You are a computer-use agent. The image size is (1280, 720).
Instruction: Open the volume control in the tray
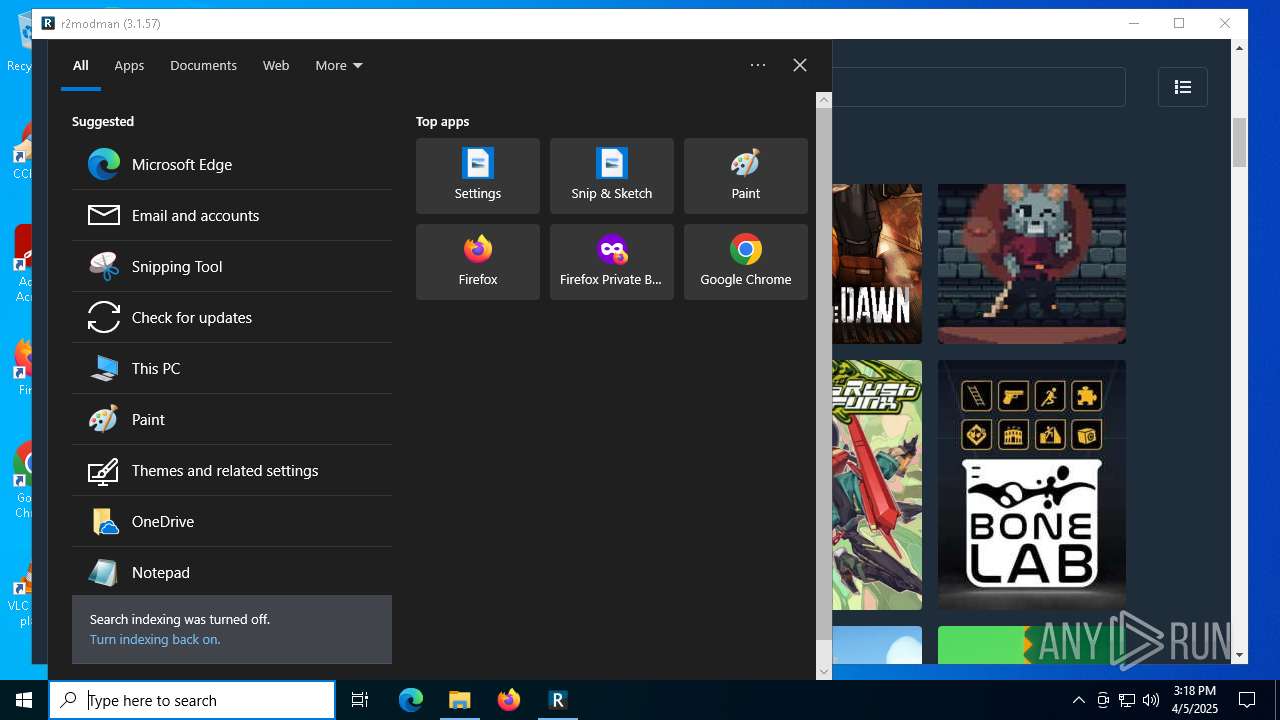(1150, 700)
